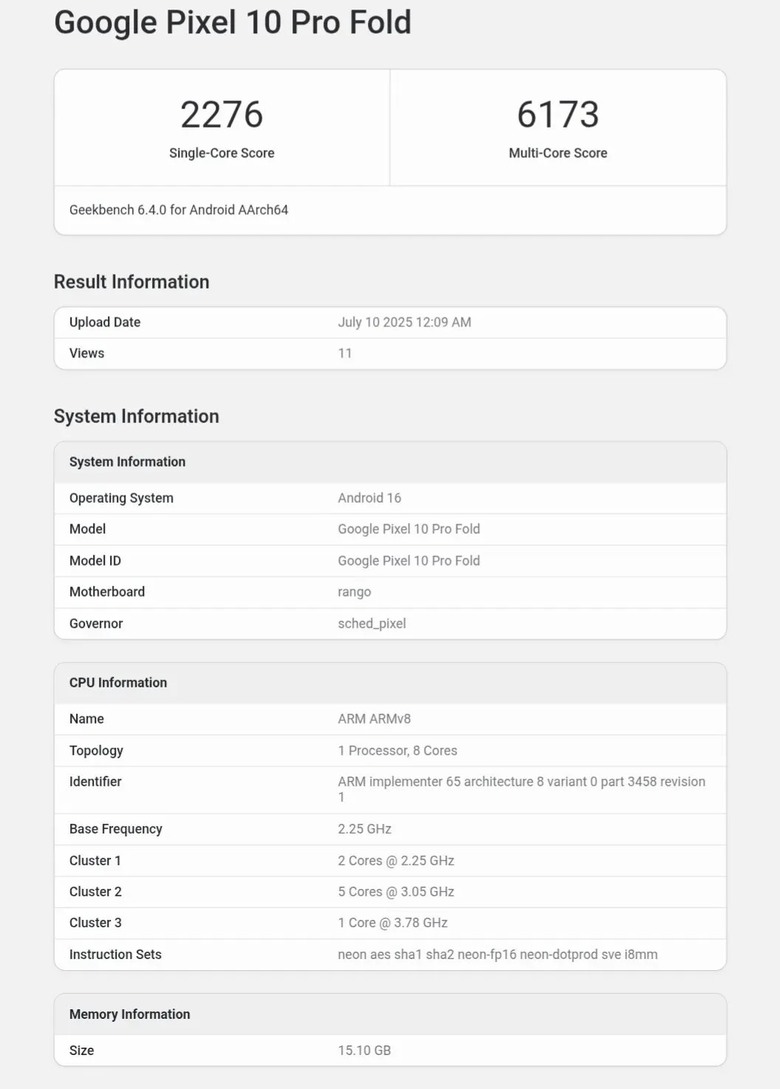Select the multi-core score 6173
Viewport: 780px width, 1089px height.
coord(558,115)
